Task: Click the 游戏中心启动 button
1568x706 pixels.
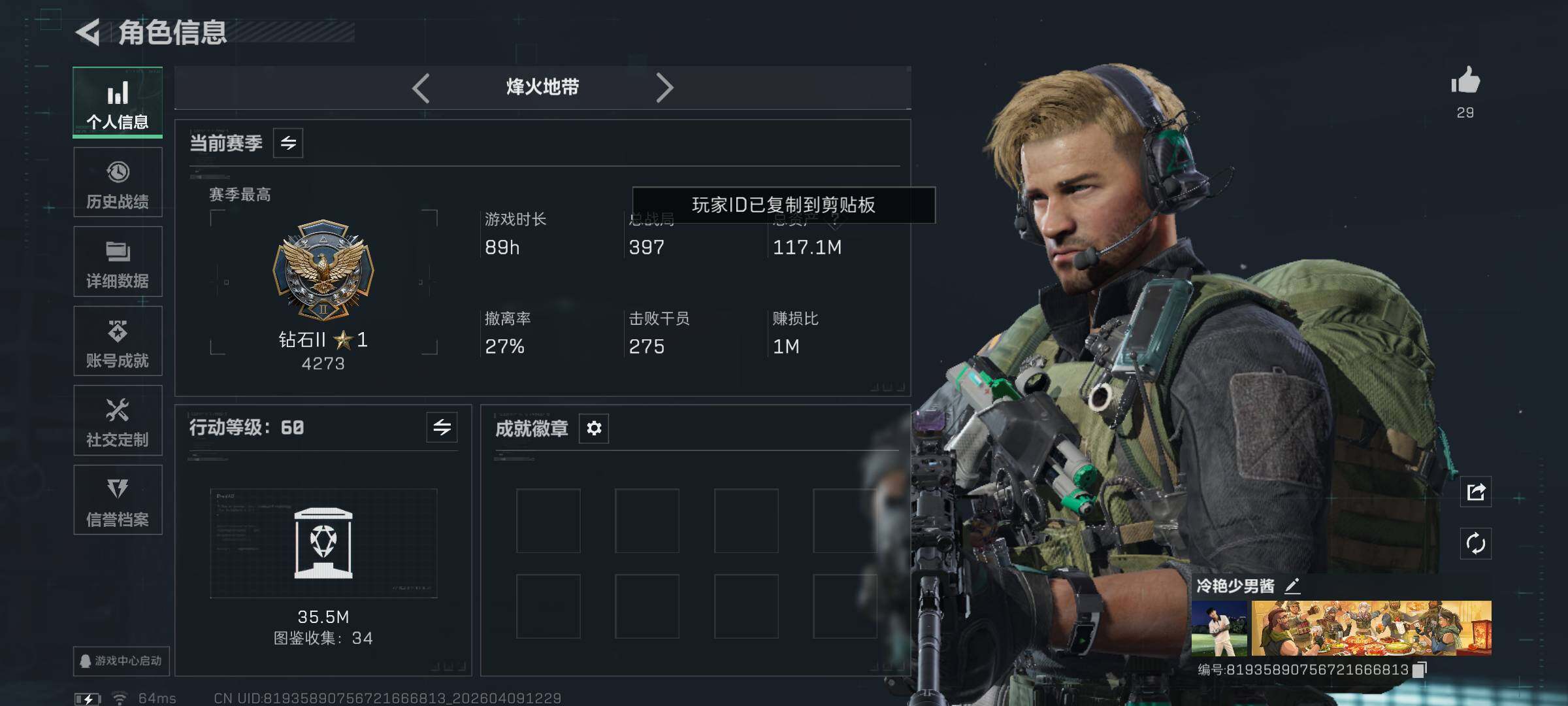Action: (122, 661)
